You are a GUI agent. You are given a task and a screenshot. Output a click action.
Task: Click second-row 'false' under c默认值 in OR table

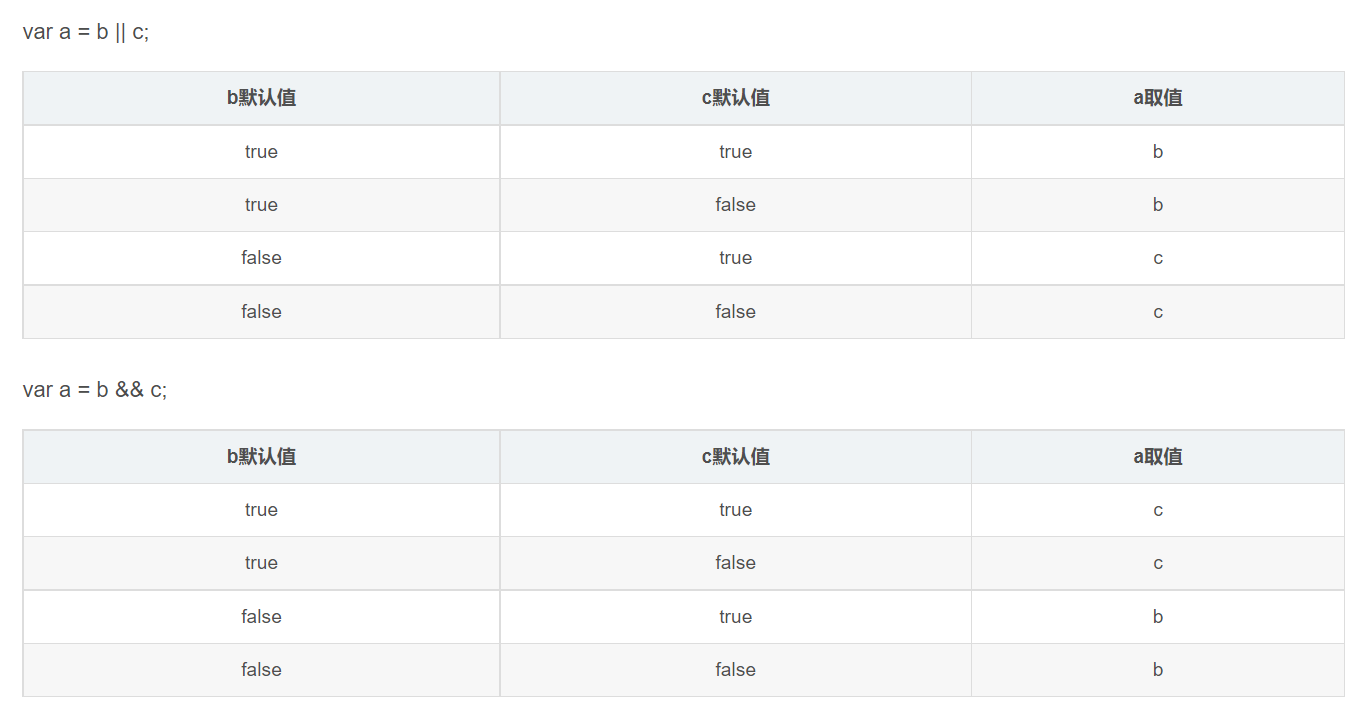tap(735, 205)
